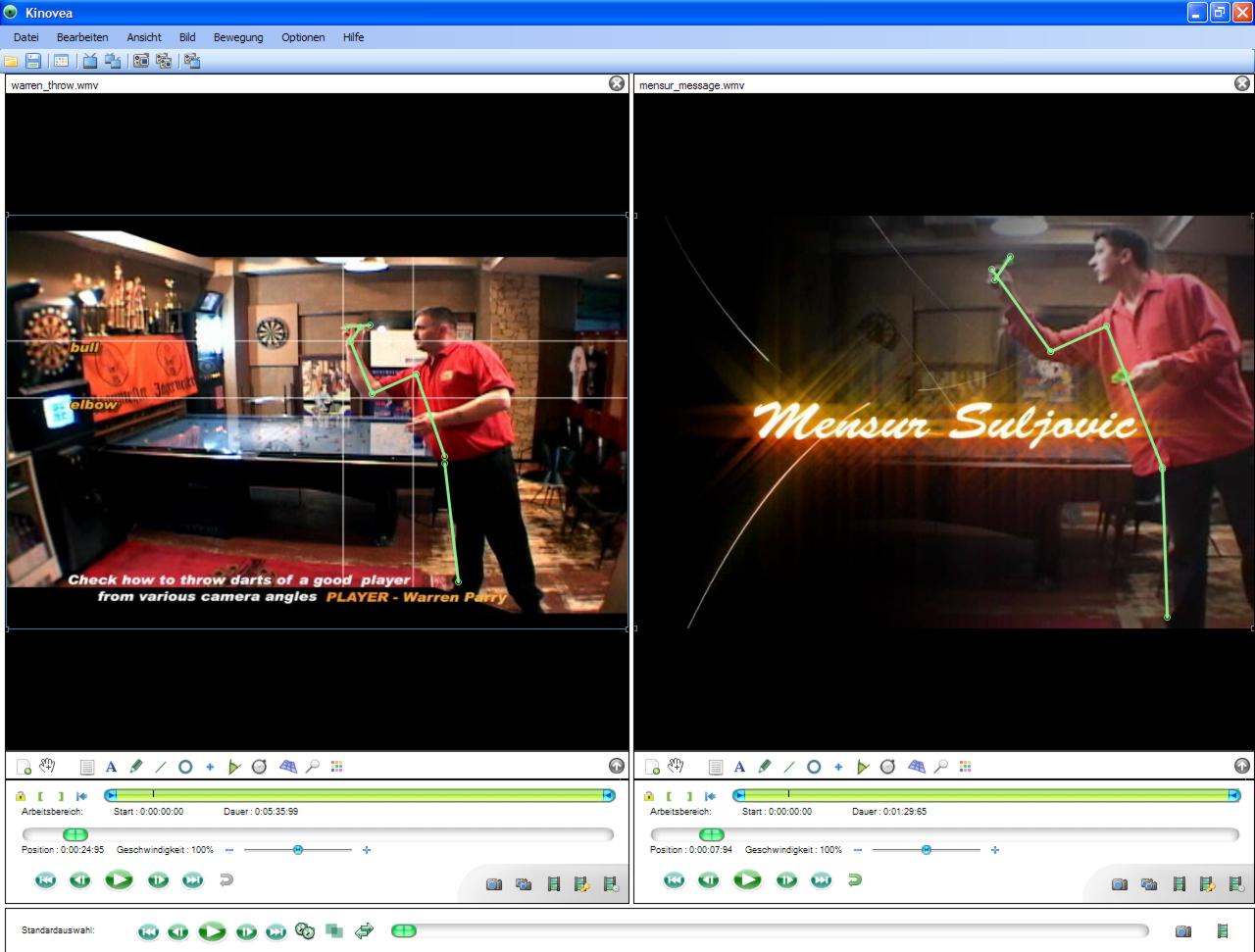The height and width of the screenshot is (952, 1255).
Task: Select perspective grid tool in right player
Action: click(x=917, y=767)
